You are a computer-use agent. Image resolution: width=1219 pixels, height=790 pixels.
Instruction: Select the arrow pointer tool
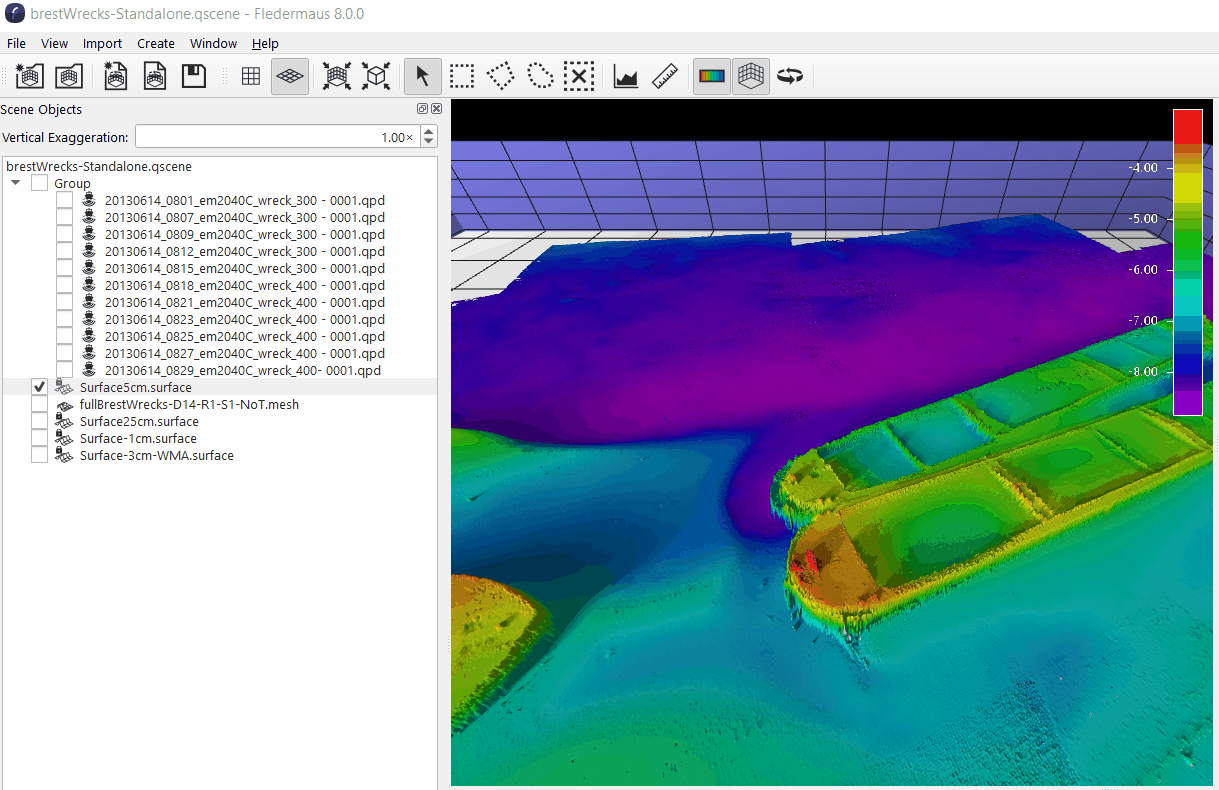pyautogui.click(x=422, y=76)
